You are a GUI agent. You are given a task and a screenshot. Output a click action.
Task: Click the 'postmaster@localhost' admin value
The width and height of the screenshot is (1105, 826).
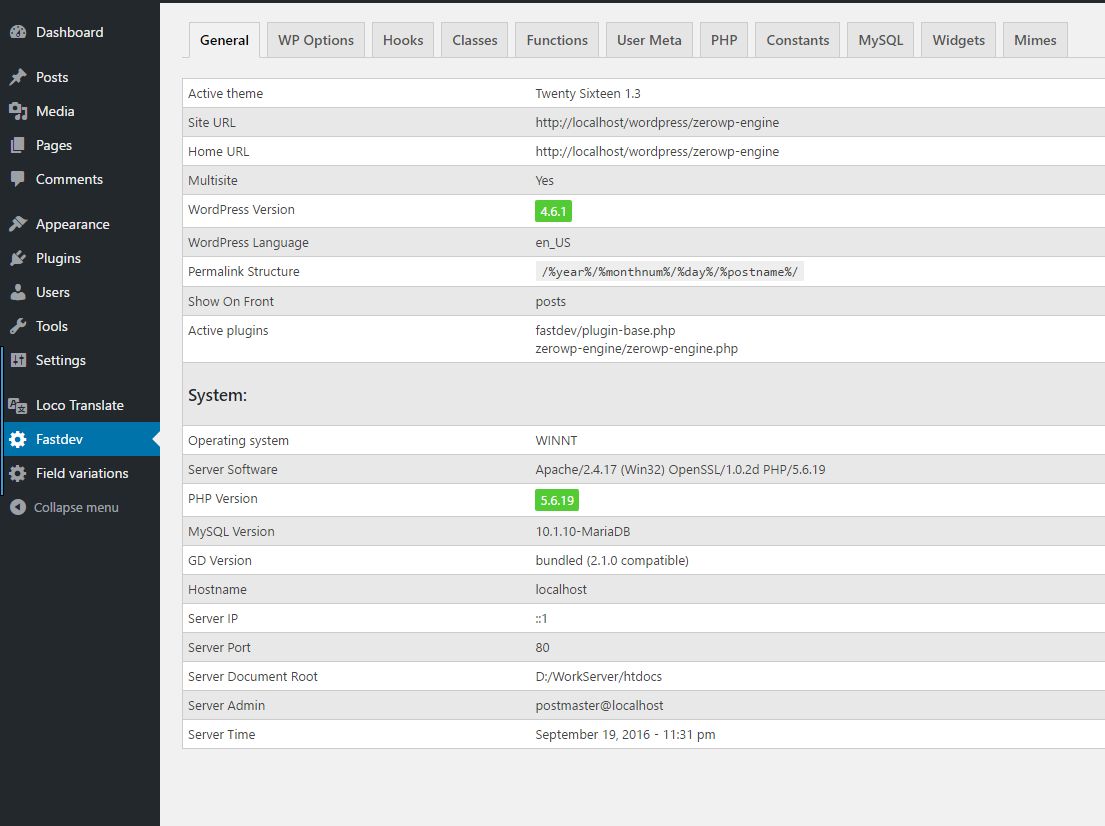click(599, 705)
